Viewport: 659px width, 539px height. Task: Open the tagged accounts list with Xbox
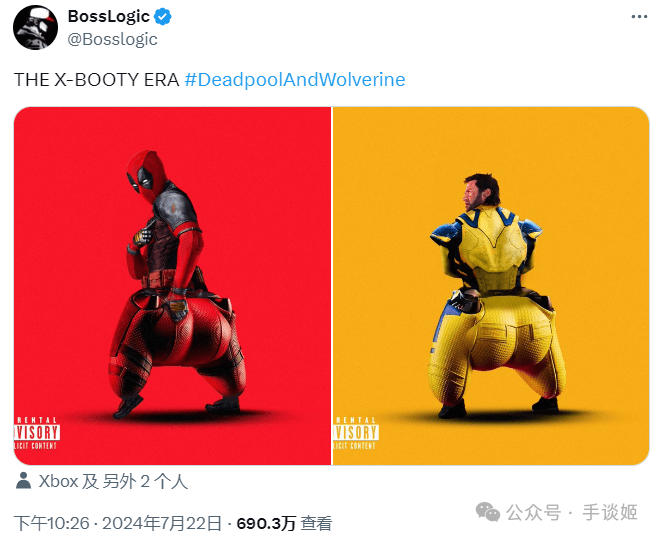tap(113, 481)
